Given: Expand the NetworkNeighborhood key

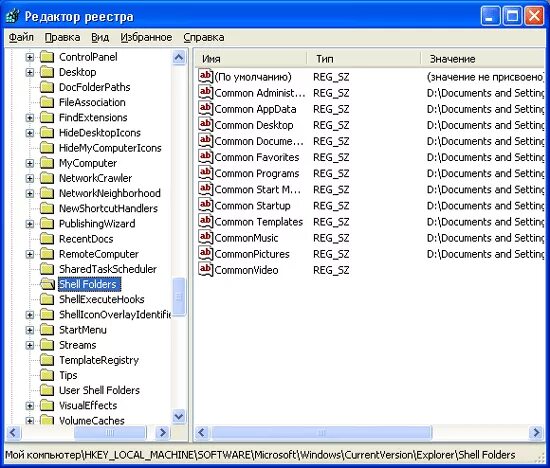Looking at the screenshot, I should (30, 194).
